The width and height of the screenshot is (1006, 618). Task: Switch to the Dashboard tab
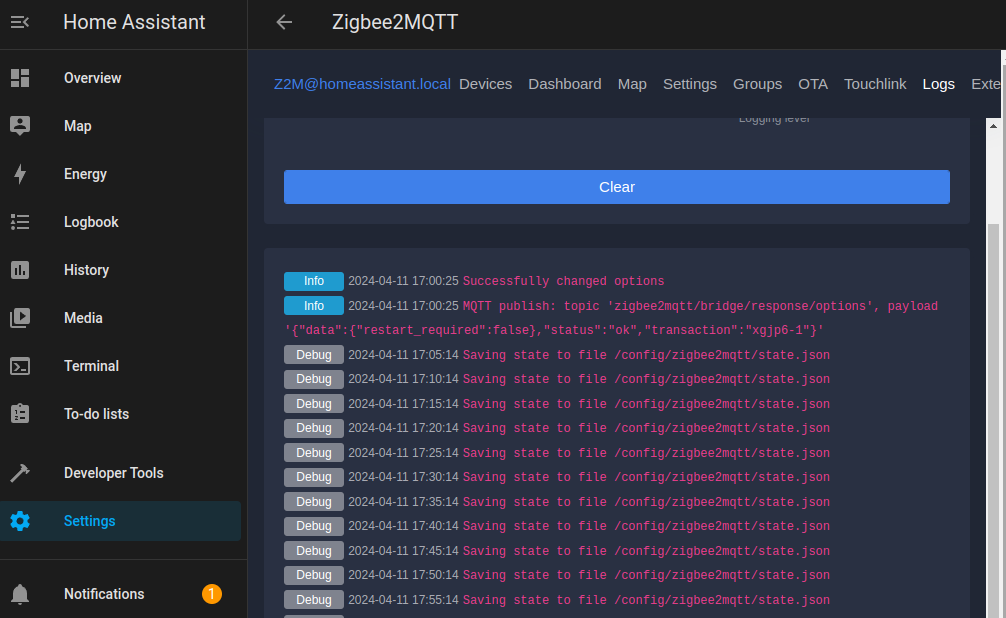point(564,84)
